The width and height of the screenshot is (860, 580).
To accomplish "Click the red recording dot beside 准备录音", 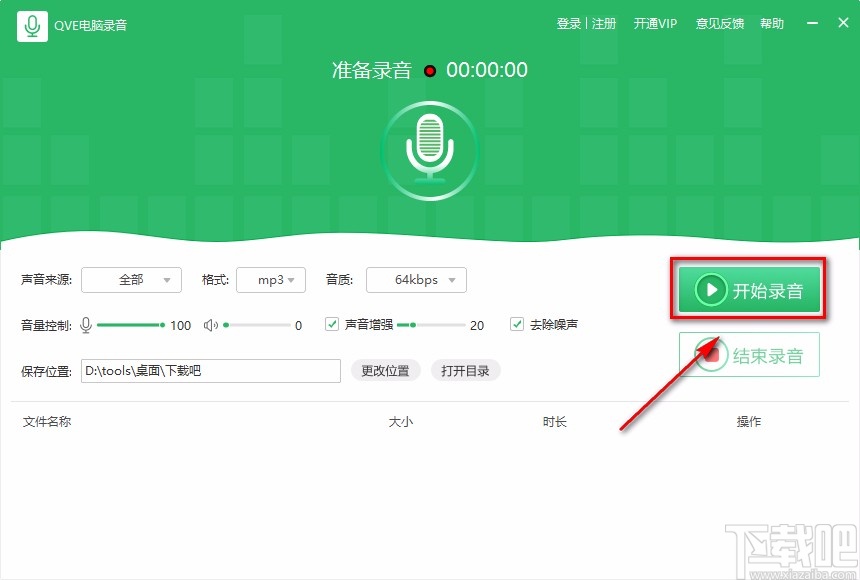I will click(x=430, y=71).
